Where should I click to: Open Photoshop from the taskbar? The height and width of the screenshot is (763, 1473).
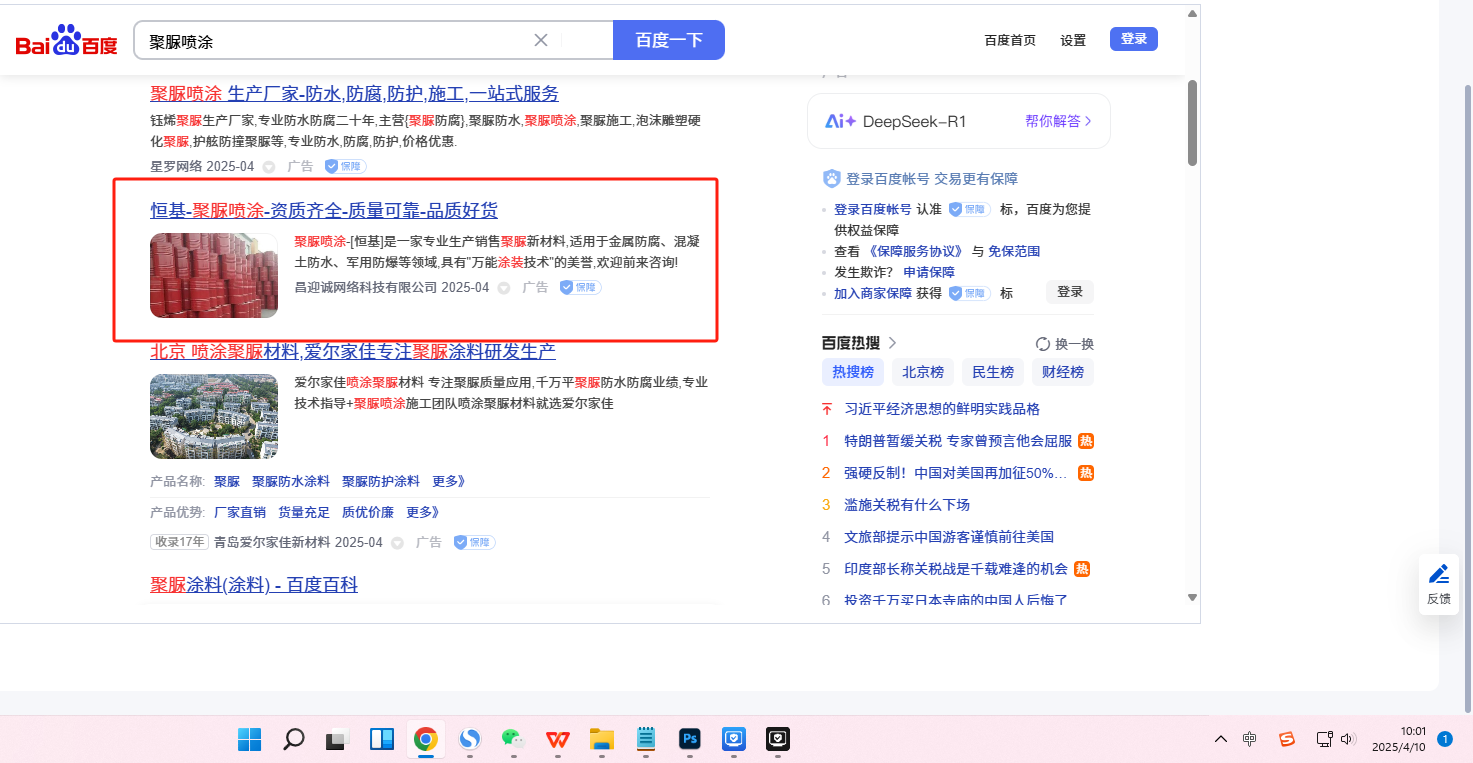(689, 739)
